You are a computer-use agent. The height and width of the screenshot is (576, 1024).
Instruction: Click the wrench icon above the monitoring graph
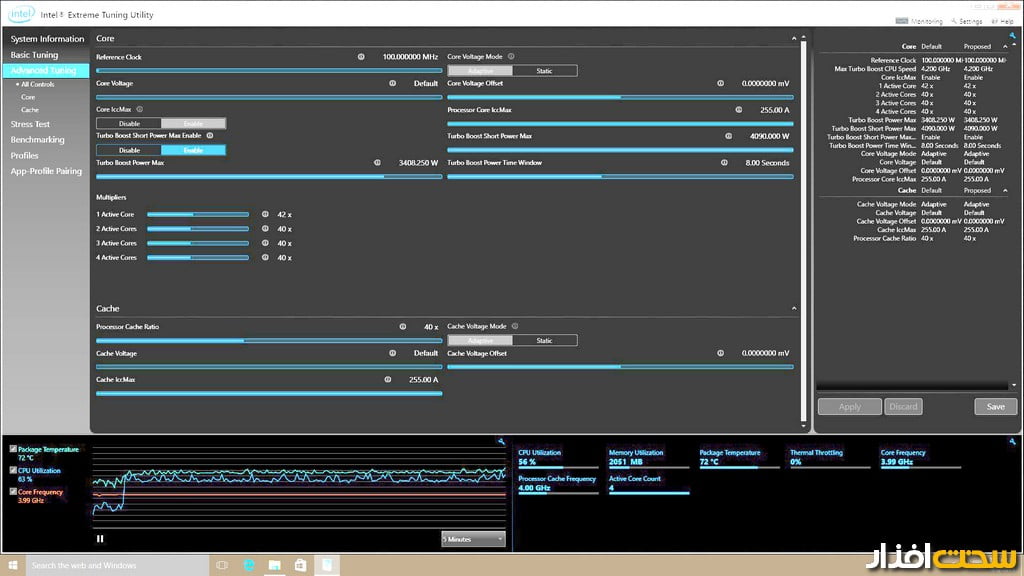500,441
